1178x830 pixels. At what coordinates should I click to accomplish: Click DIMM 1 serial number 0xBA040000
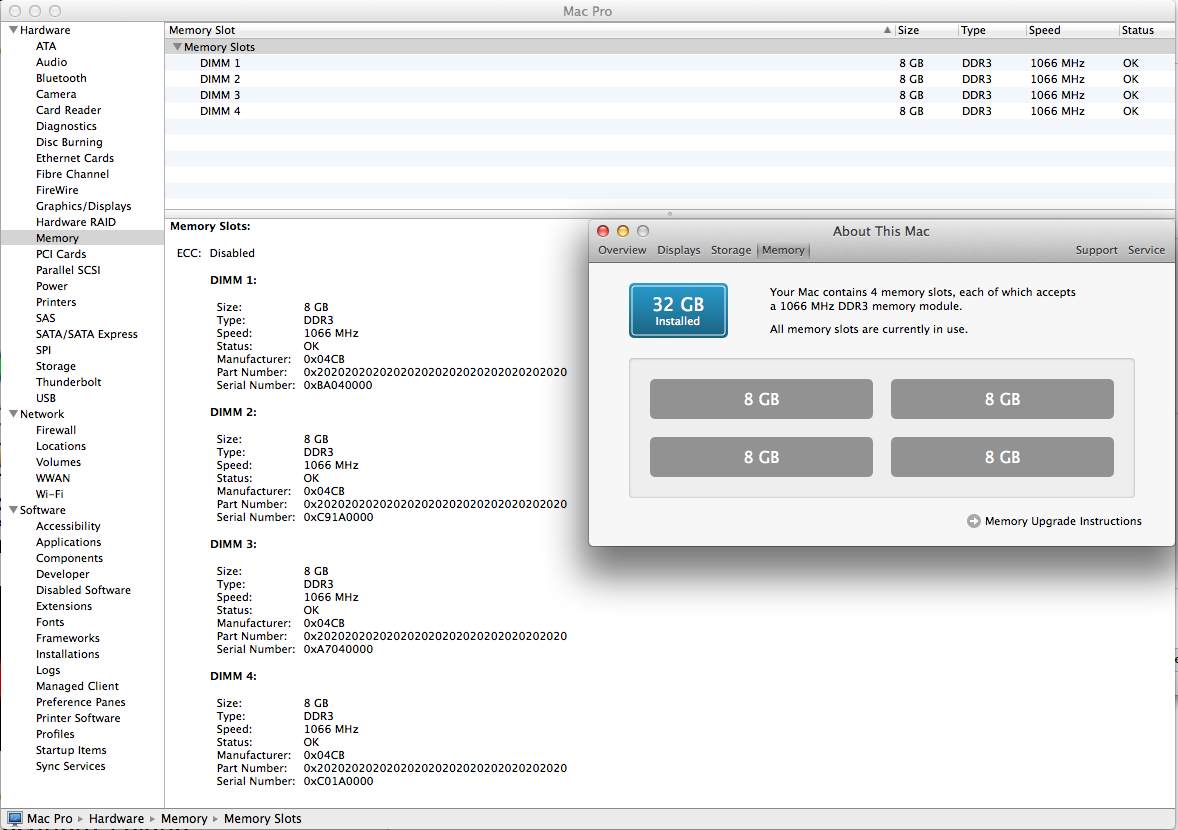(338, 385)
